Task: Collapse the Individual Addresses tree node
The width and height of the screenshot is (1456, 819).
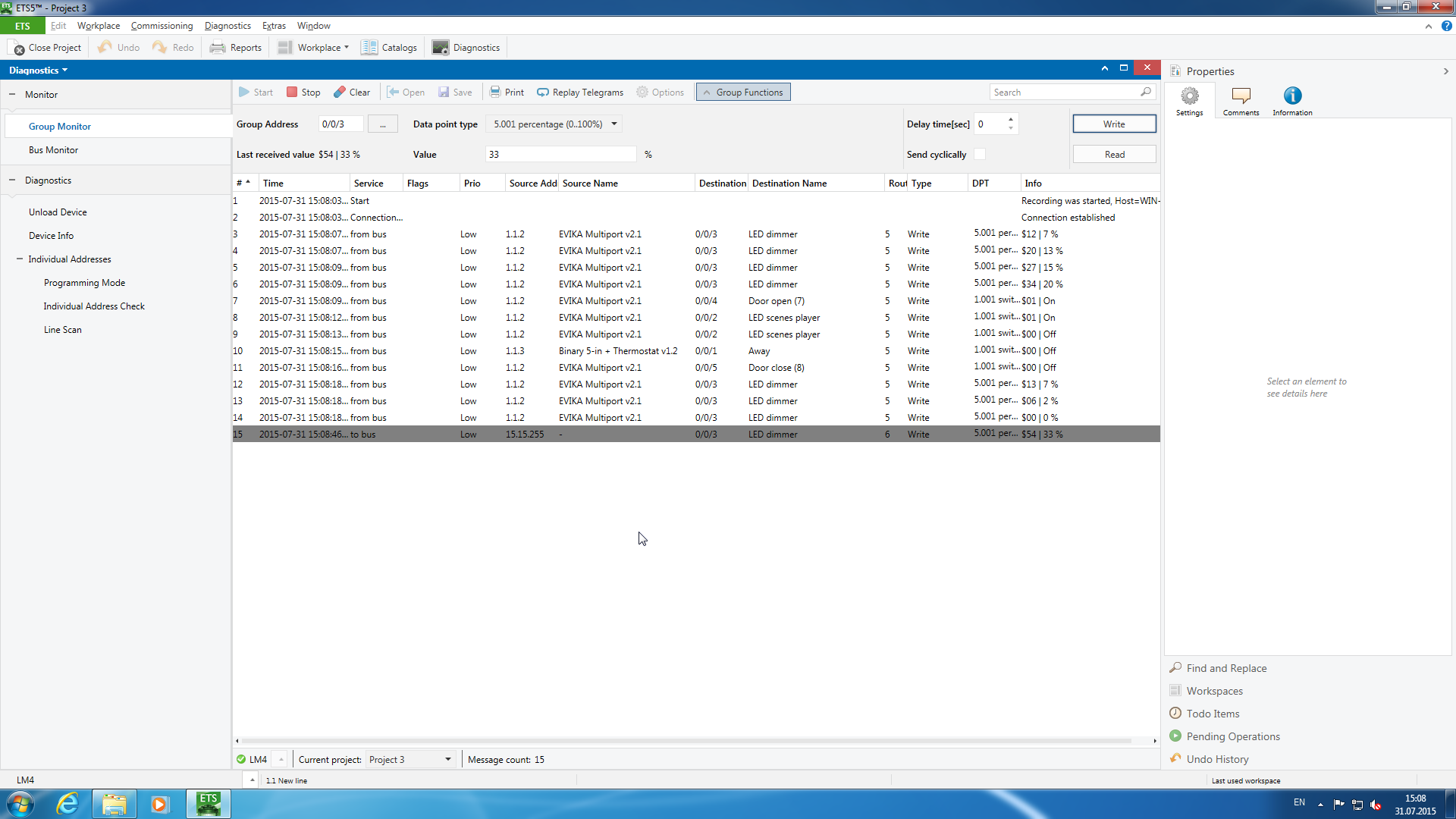Action: pos(20,259)
